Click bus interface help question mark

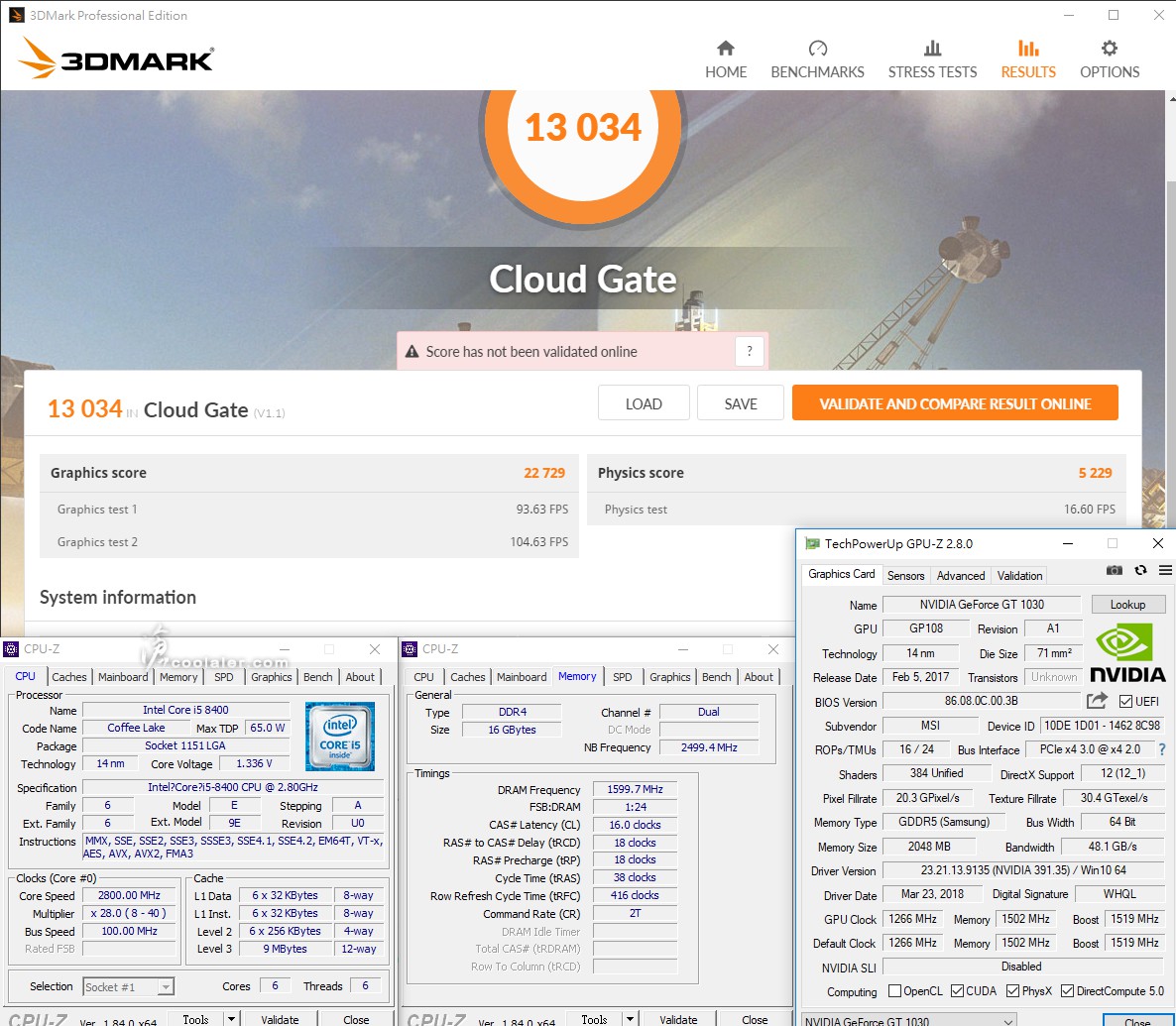tap(1162, 749)
